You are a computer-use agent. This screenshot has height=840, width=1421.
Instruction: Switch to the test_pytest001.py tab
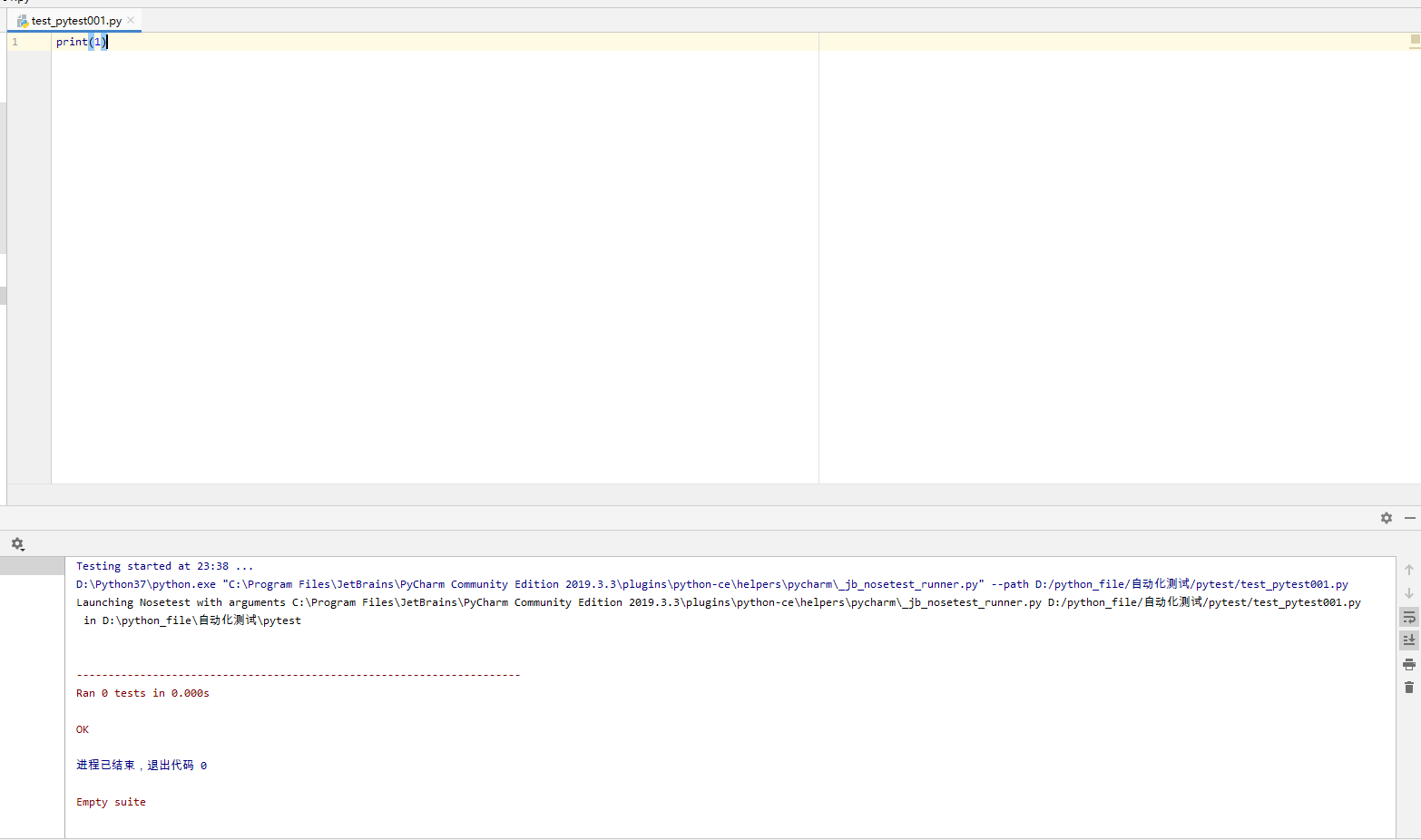coord(76,21)
